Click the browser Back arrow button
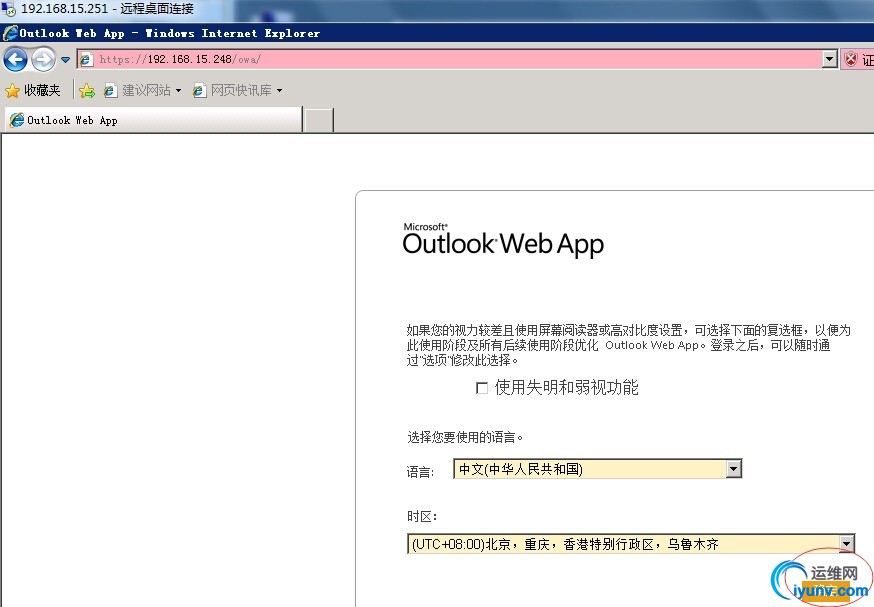The height and width of the screenshot is (607, 874). [x=16, y=59]
